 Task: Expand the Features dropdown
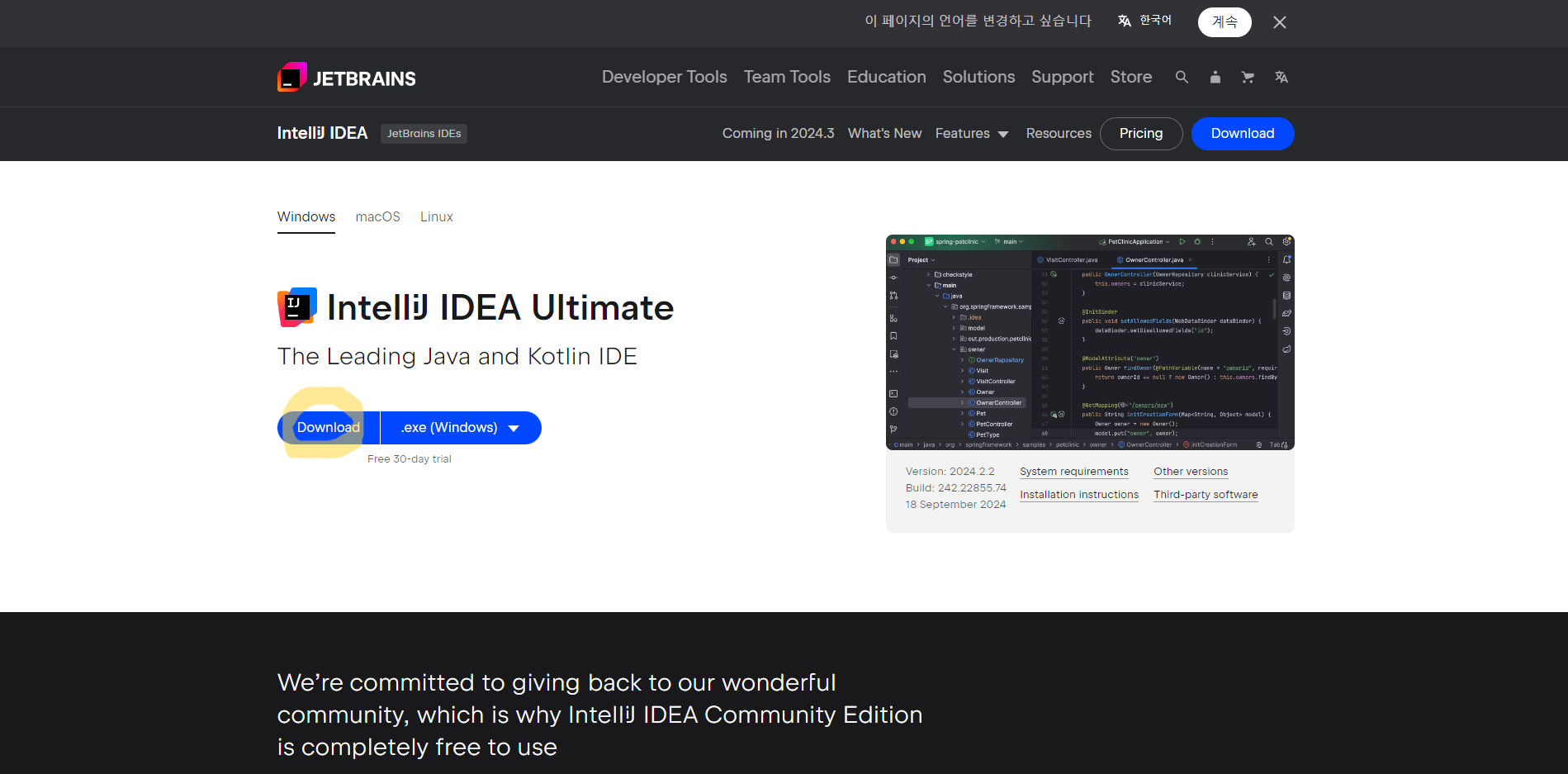coord(972,133)
